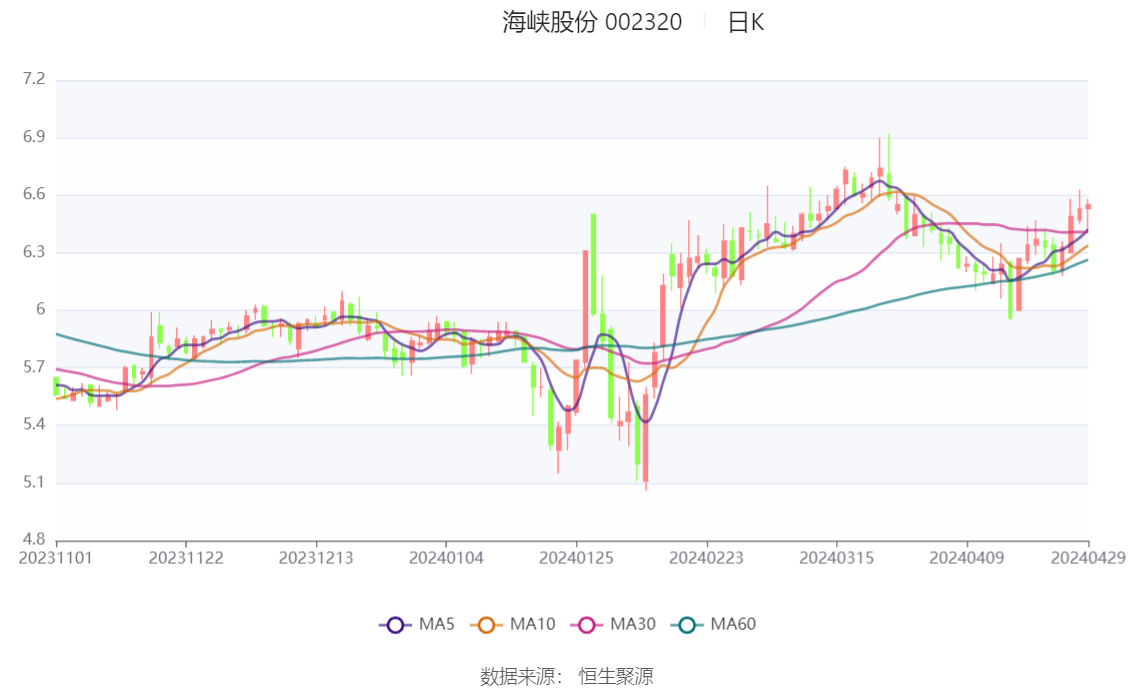Toggle the MA30 legend series
1134x689 pixels.
tap(613, 625)
